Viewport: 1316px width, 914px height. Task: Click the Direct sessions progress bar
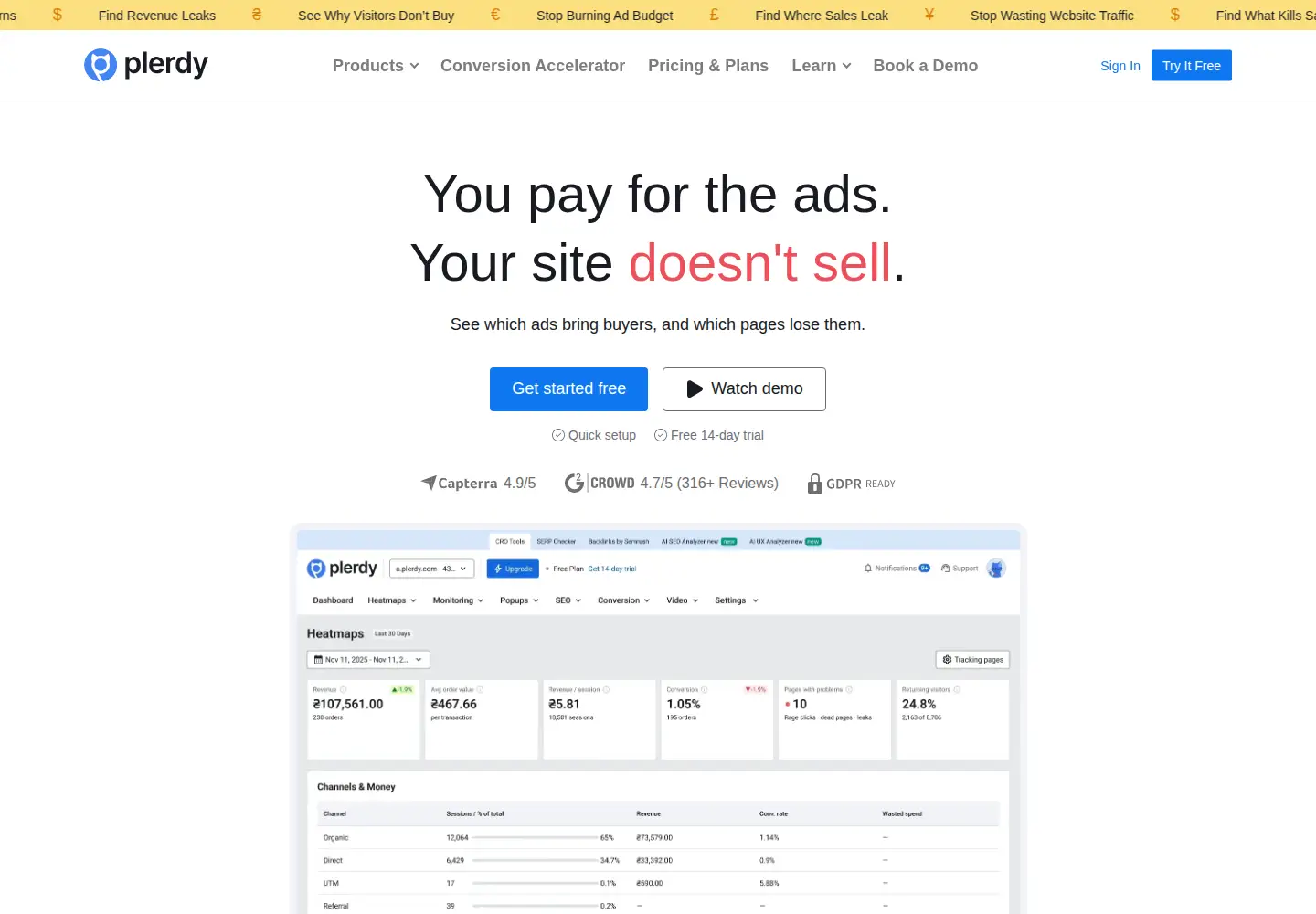coord(535,861)
